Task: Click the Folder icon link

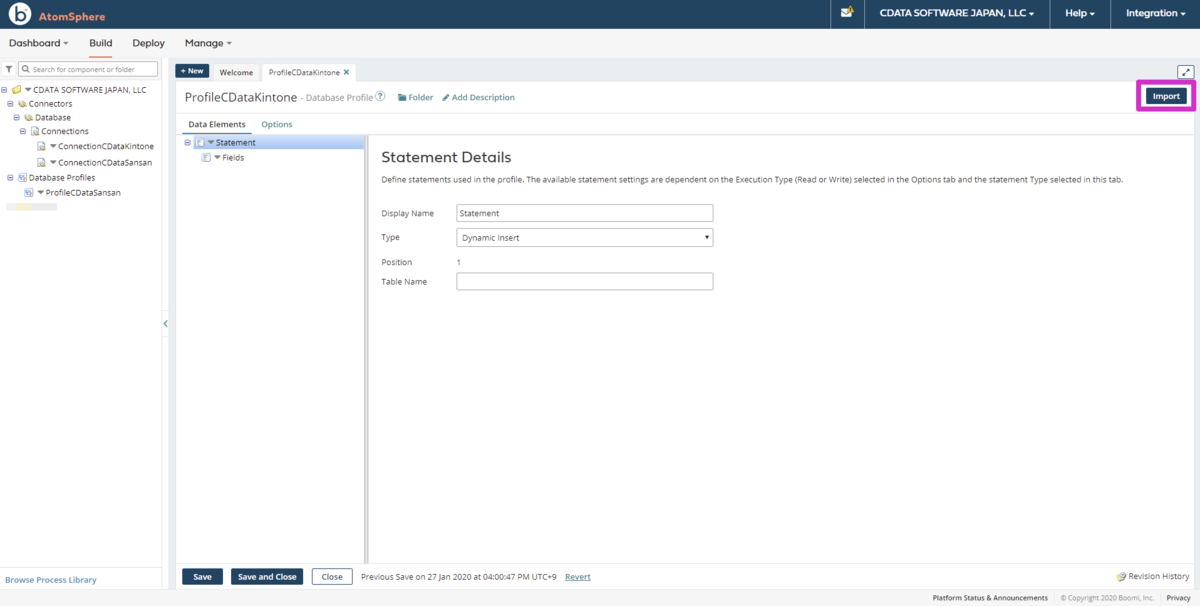Action: tap(402, 98)
